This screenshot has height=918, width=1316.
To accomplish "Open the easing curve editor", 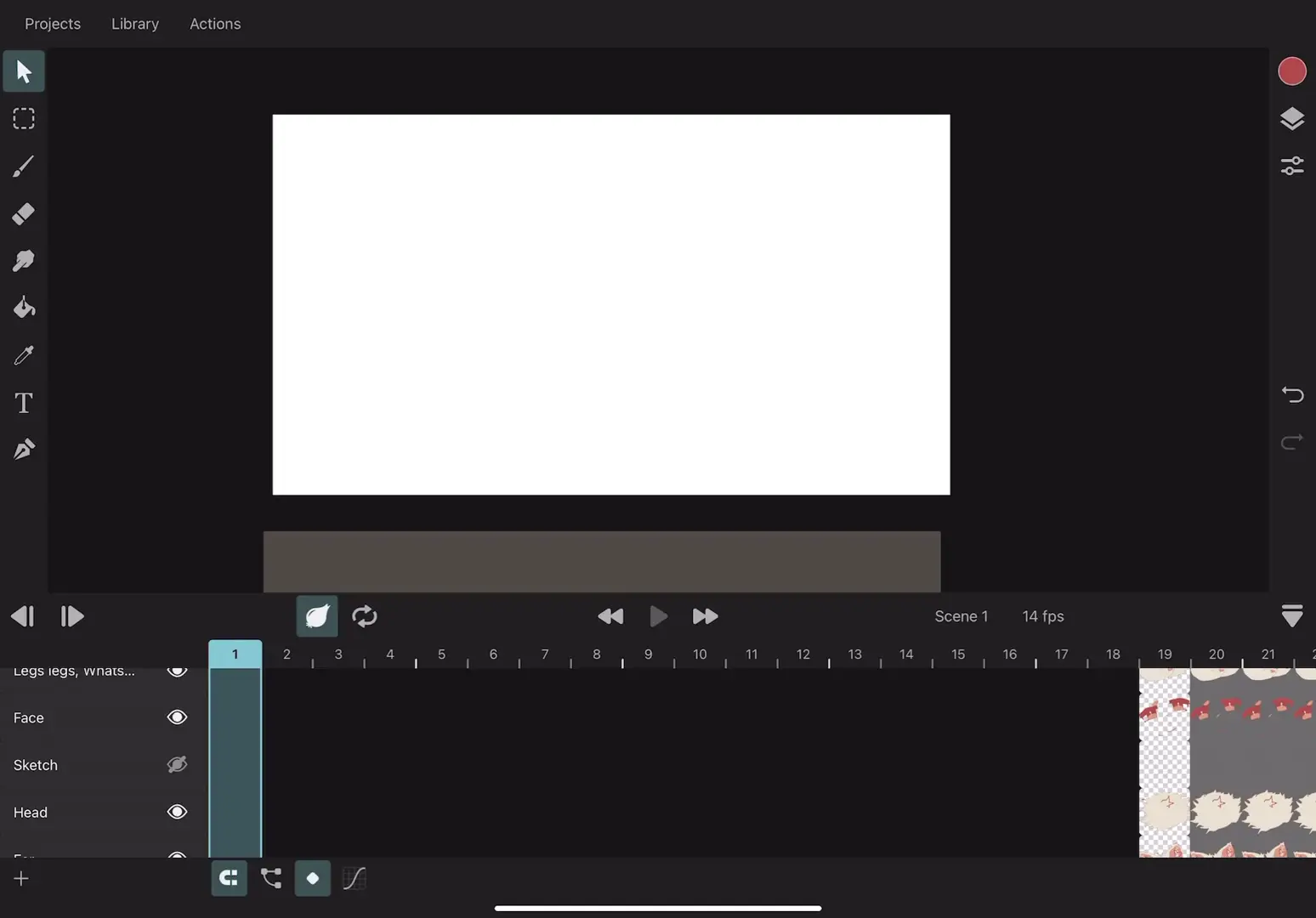I will 354,878.
